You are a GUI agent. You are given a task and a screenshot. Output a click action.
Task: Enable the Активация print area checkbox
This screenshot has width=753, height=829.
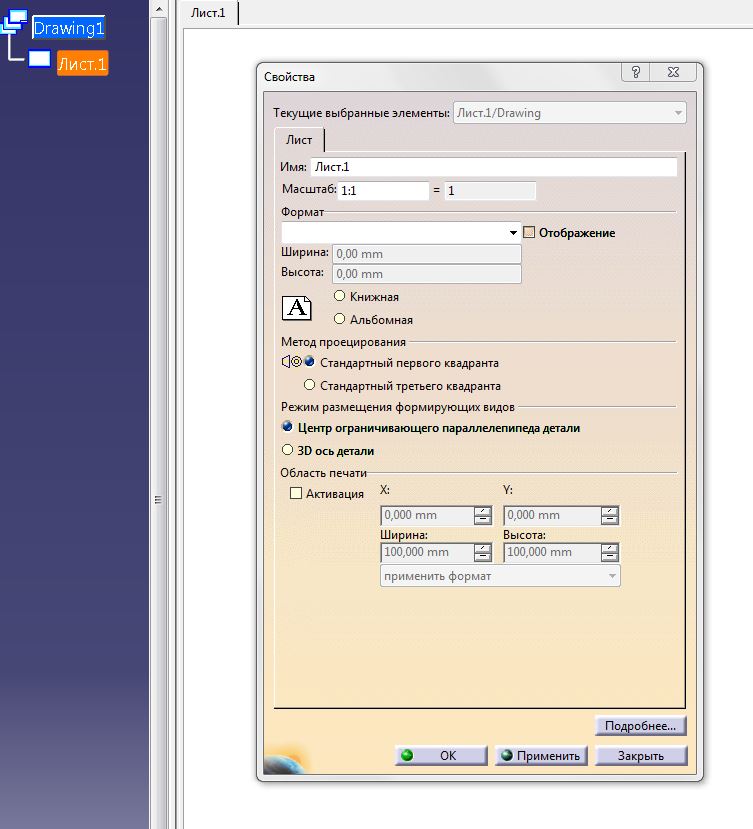(x=296, y=493)
